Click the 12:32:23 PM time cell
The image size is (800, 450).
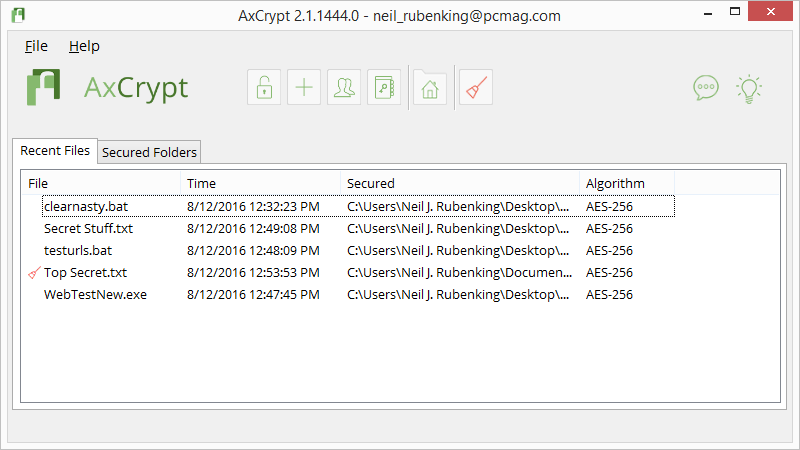click(x=253, y=207)
